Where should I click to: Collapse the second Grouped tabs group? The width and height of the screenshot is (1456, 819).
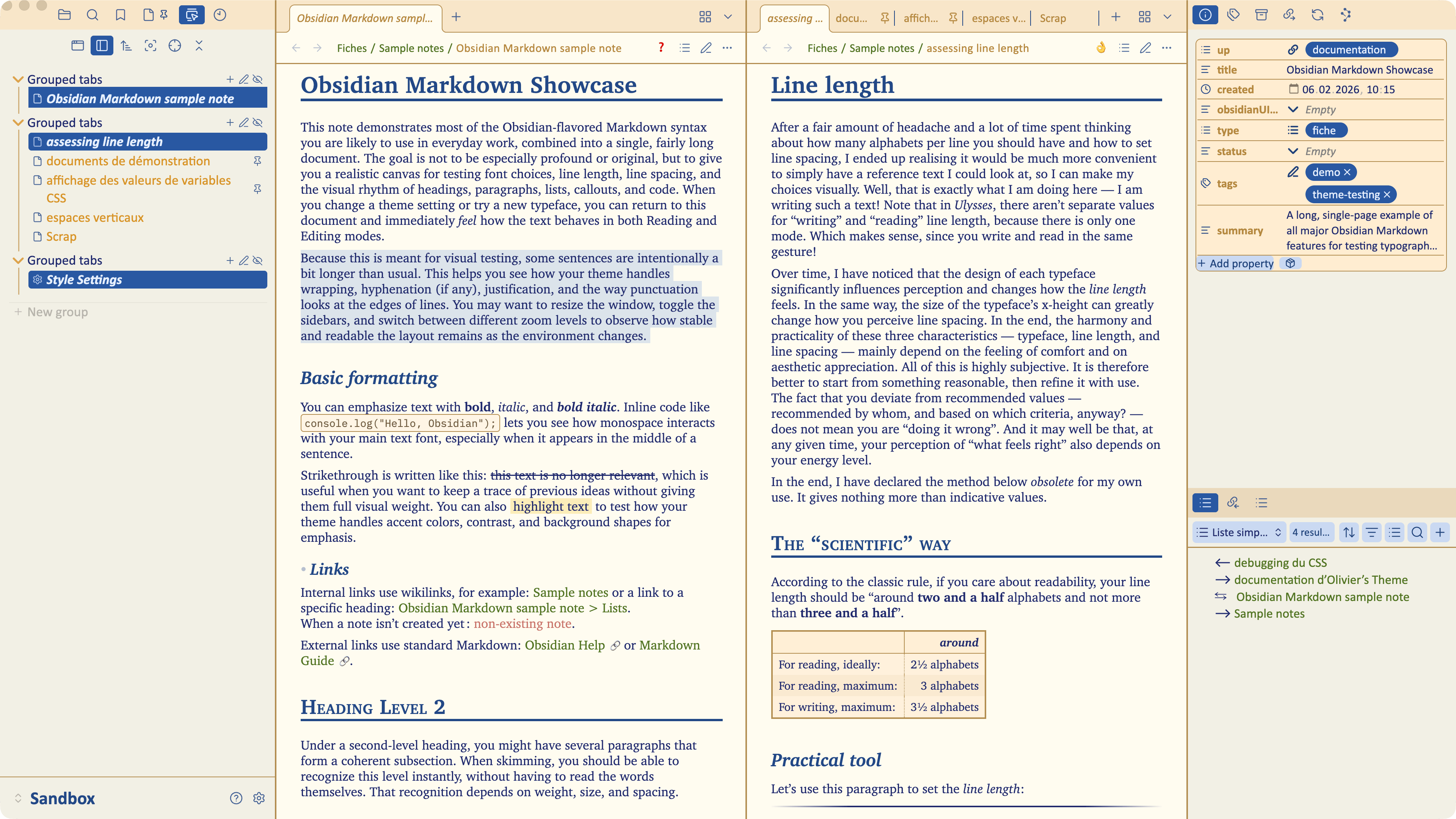(x=18, y=122)
